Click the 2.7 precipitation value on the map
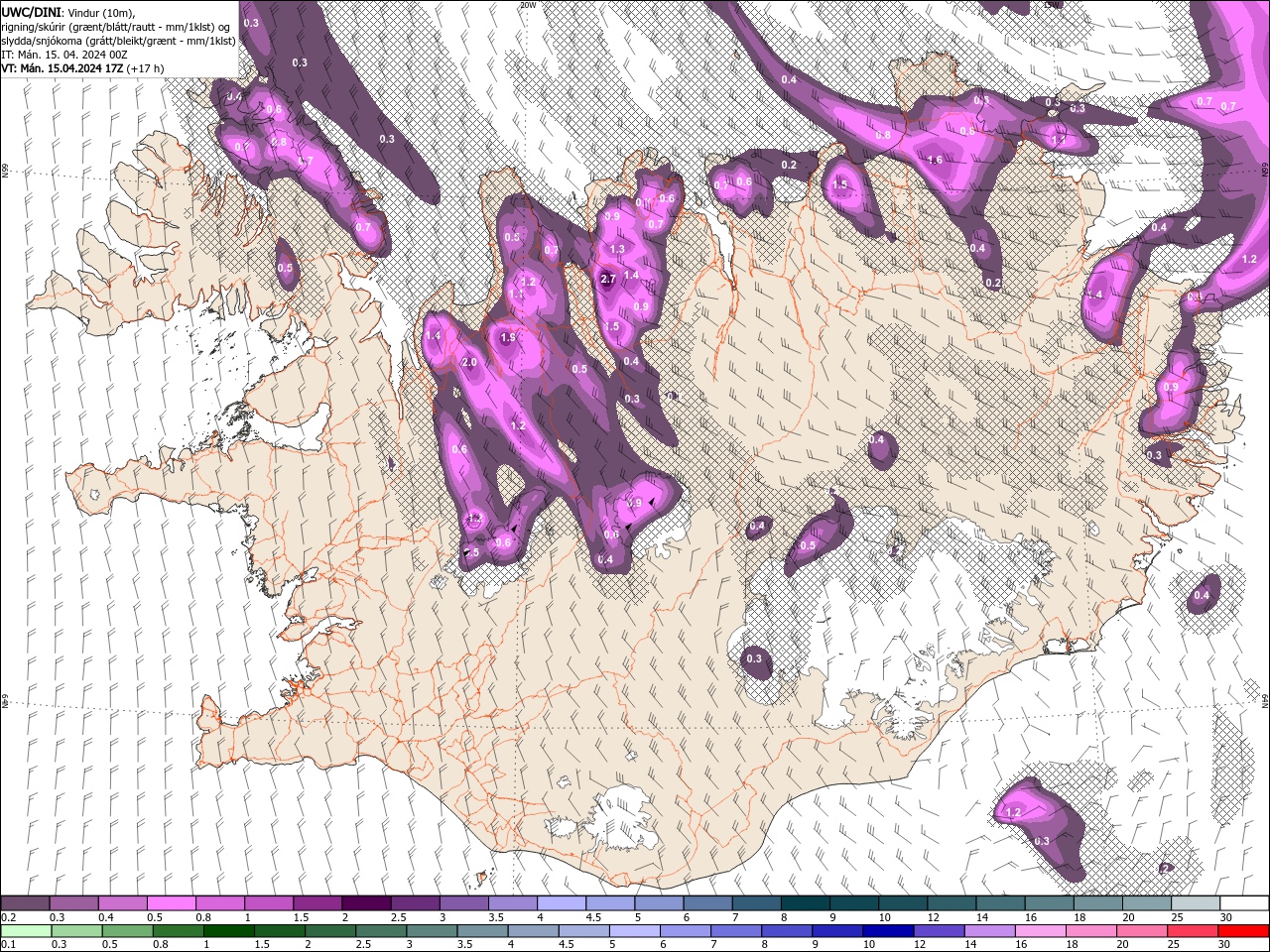This screenshot has height=952, width=1270. 608,279
